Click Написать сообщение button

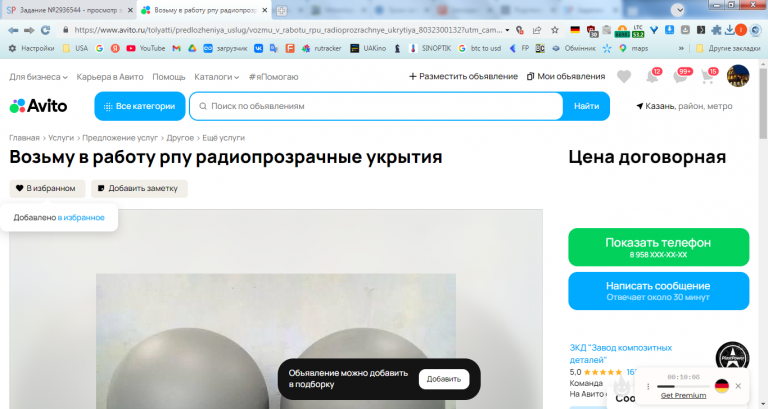tap(658, 291)
